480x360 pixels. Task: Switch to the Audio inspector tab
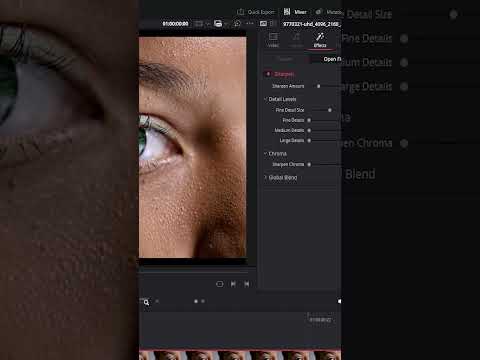coord(296,40)
